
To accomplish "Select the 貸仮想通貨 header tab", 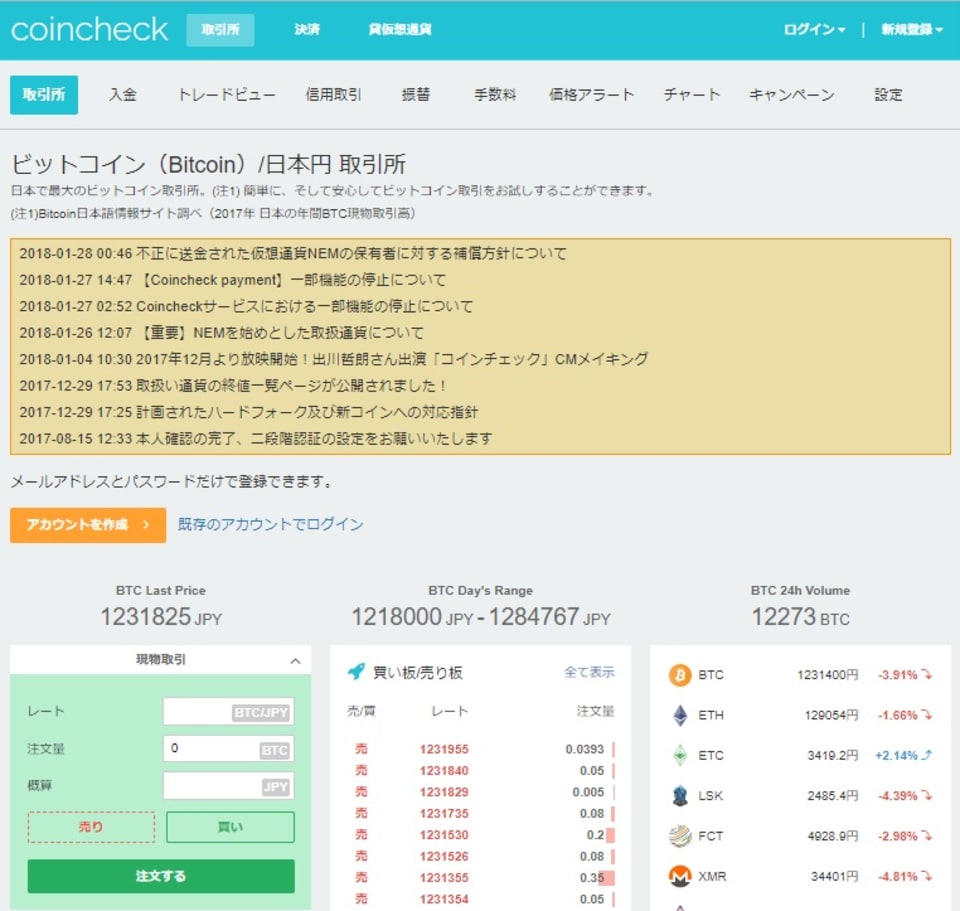I will pos(400,29).
